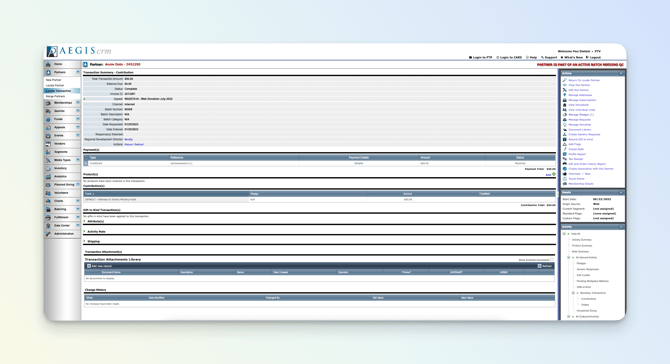Click the Add new record icon
Screen dimensions: 670x364
89,266
